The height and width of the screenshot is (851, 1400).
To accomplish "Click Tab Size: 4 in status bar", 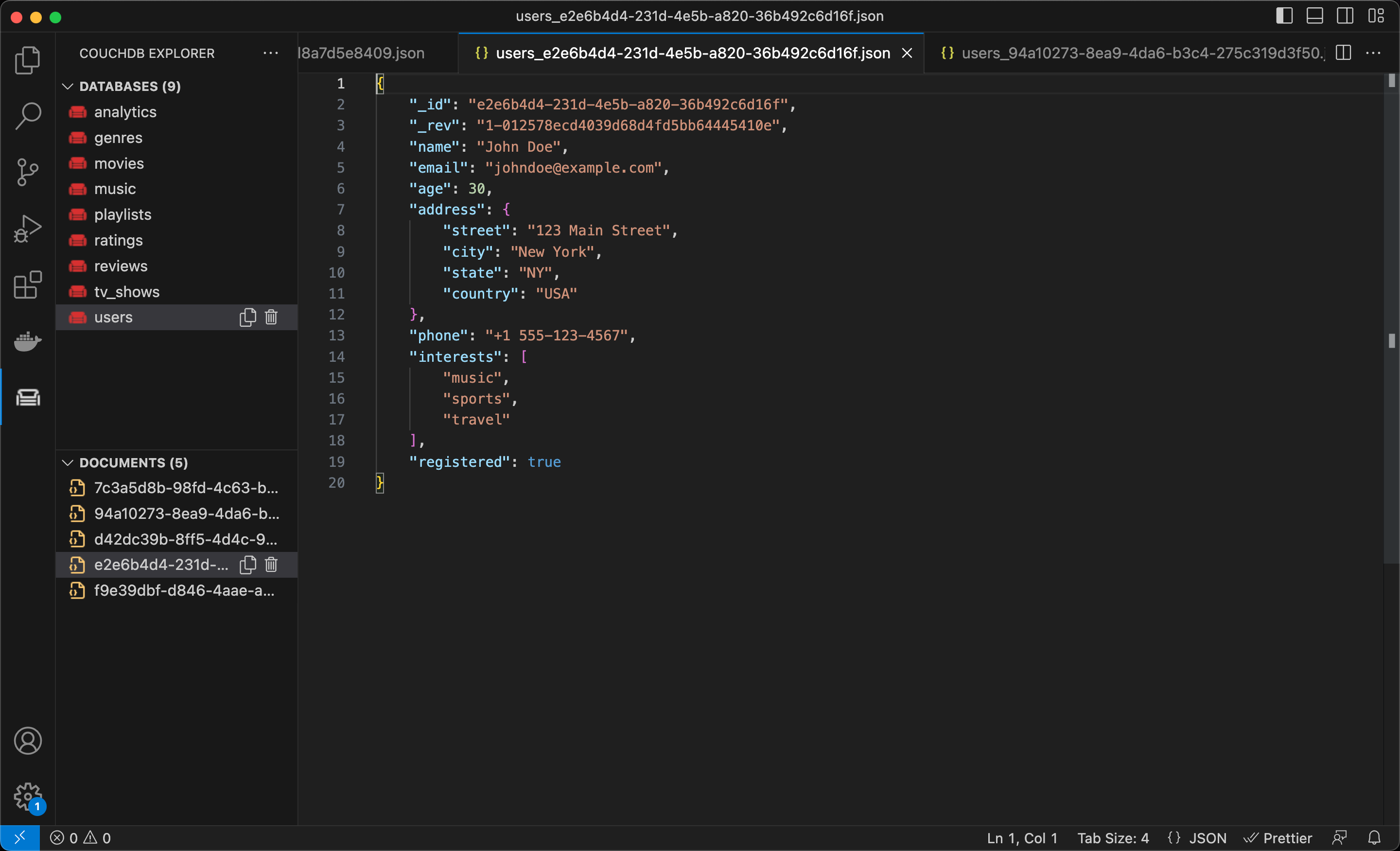I will pos(1113,838).
